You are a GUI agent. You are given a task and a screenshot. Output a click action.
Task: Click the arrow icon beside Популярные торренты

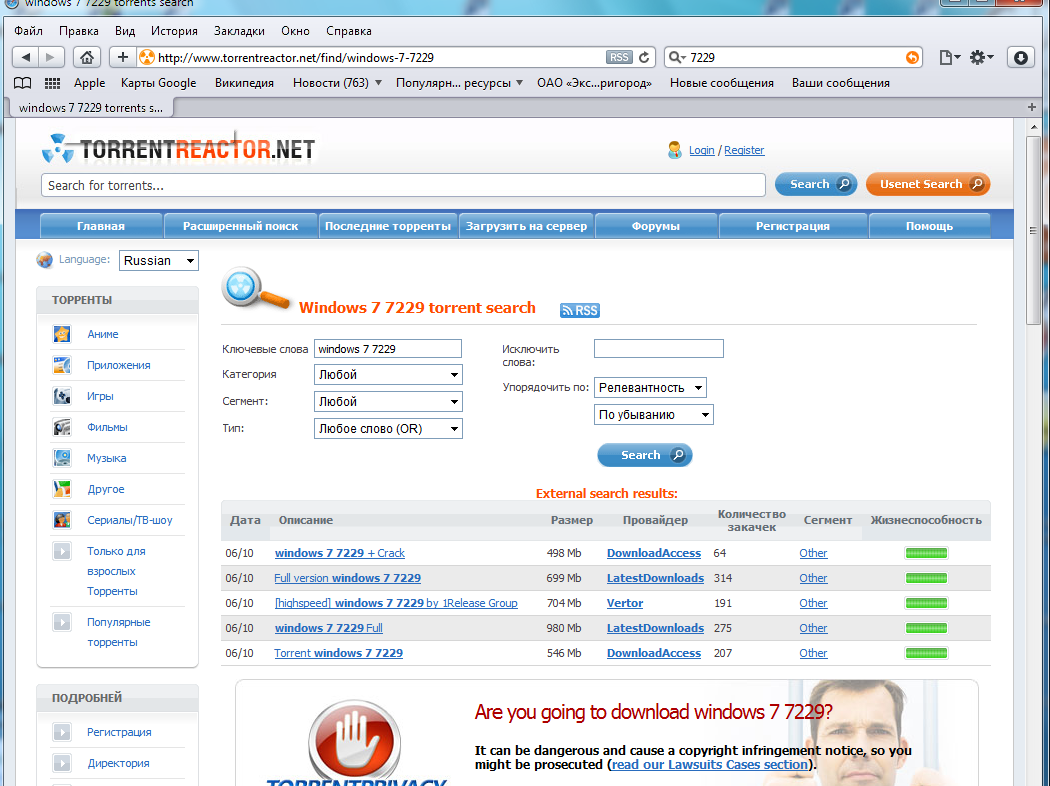pyautogui.click(x=62, y=622)
